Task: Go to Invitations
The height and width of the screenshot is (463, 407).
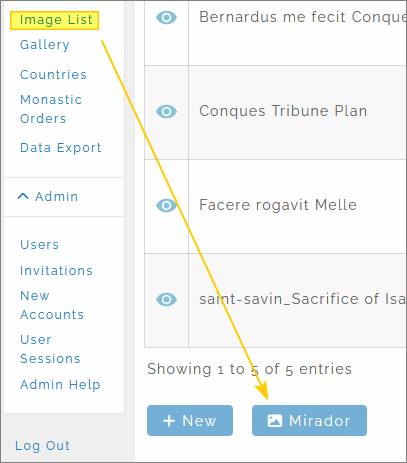Action: [x=56, y=271]
